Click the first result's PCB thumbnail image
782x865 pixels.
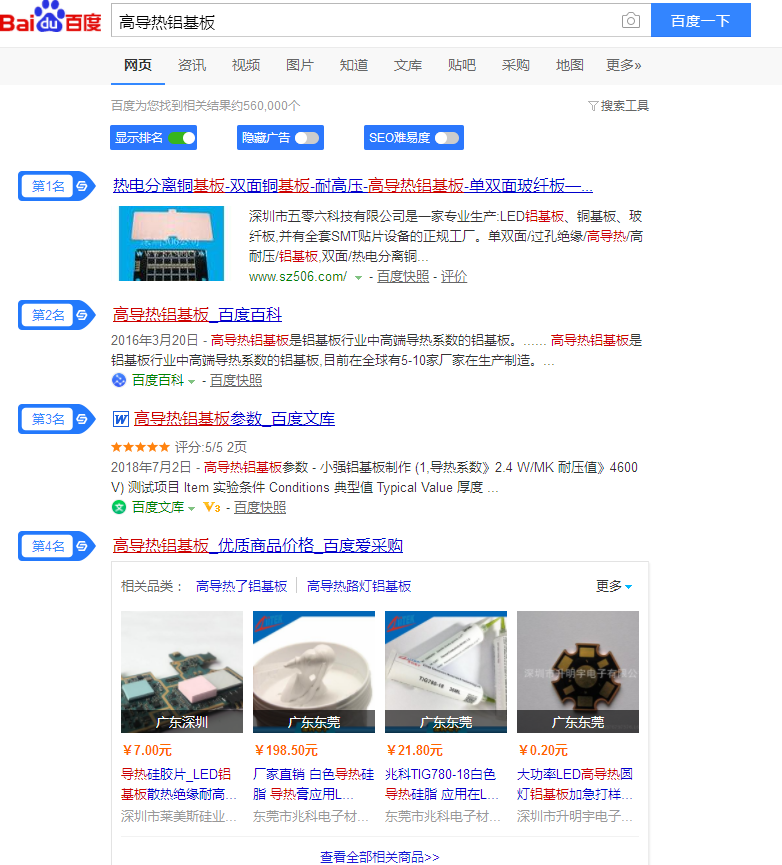[172, 243]
